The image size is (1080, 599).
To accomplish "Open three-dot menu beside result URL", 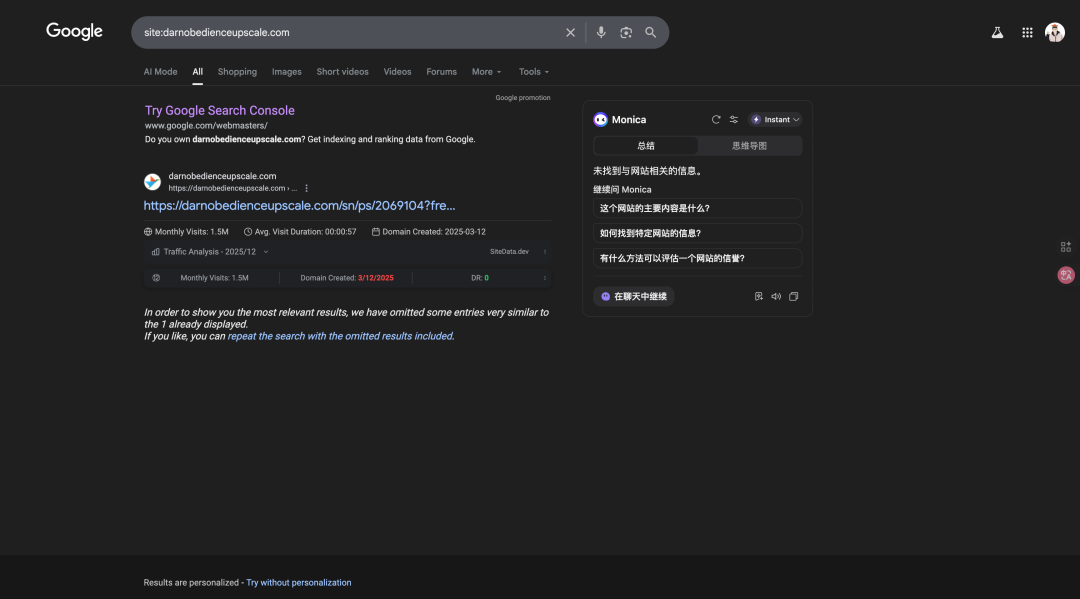I will (x=307, y=188).
